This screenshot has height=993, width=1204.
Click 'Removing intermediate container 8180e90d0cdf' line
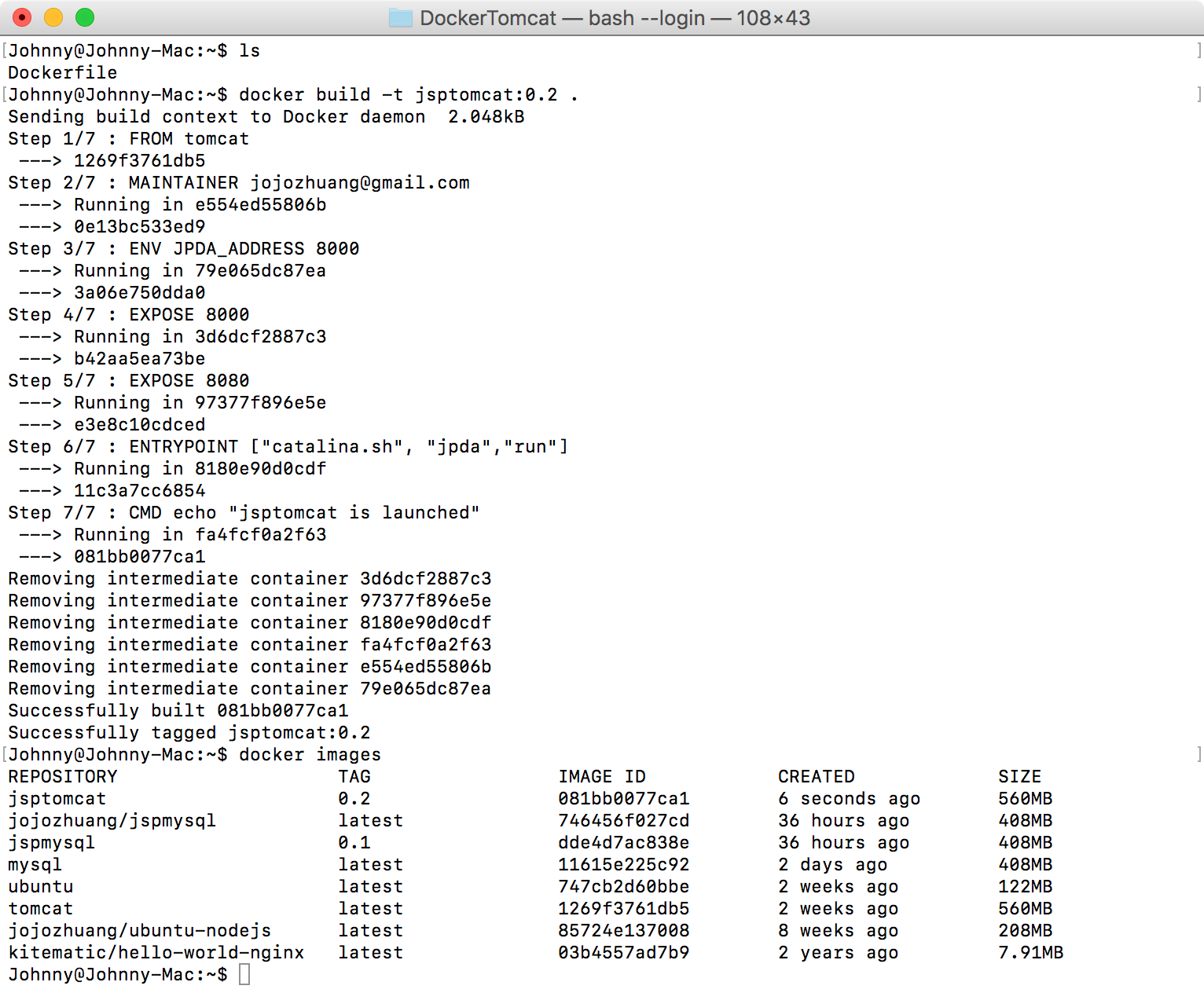point(250,622)
